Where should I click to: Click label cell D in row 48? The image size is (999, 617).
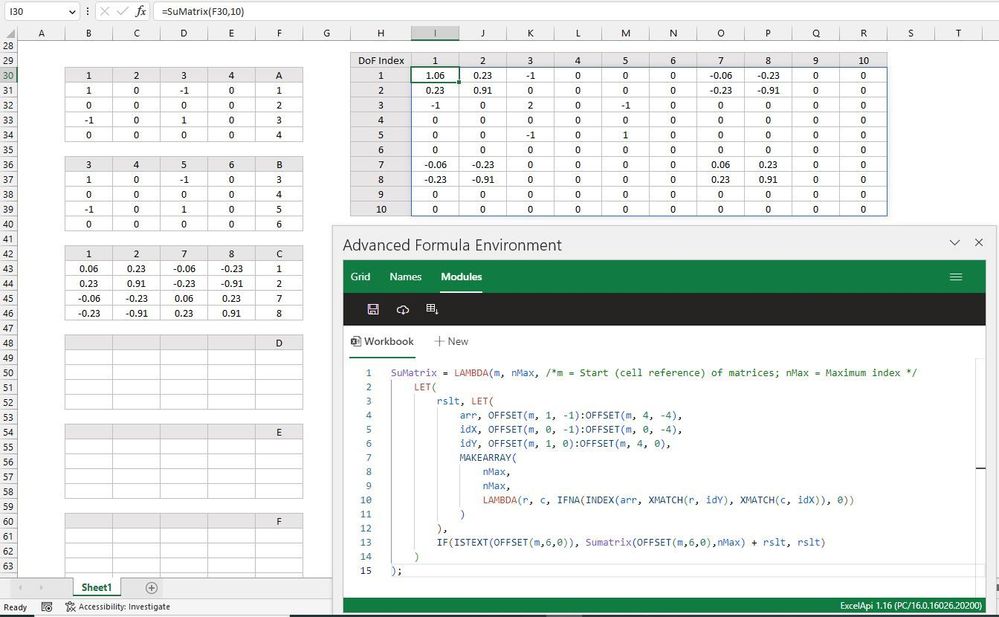point(279,343)
